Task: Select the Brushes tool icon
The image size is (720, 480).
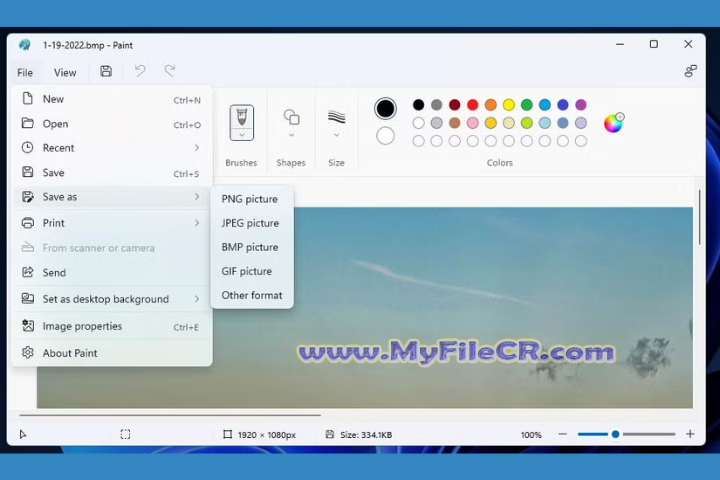Action: 242,118
